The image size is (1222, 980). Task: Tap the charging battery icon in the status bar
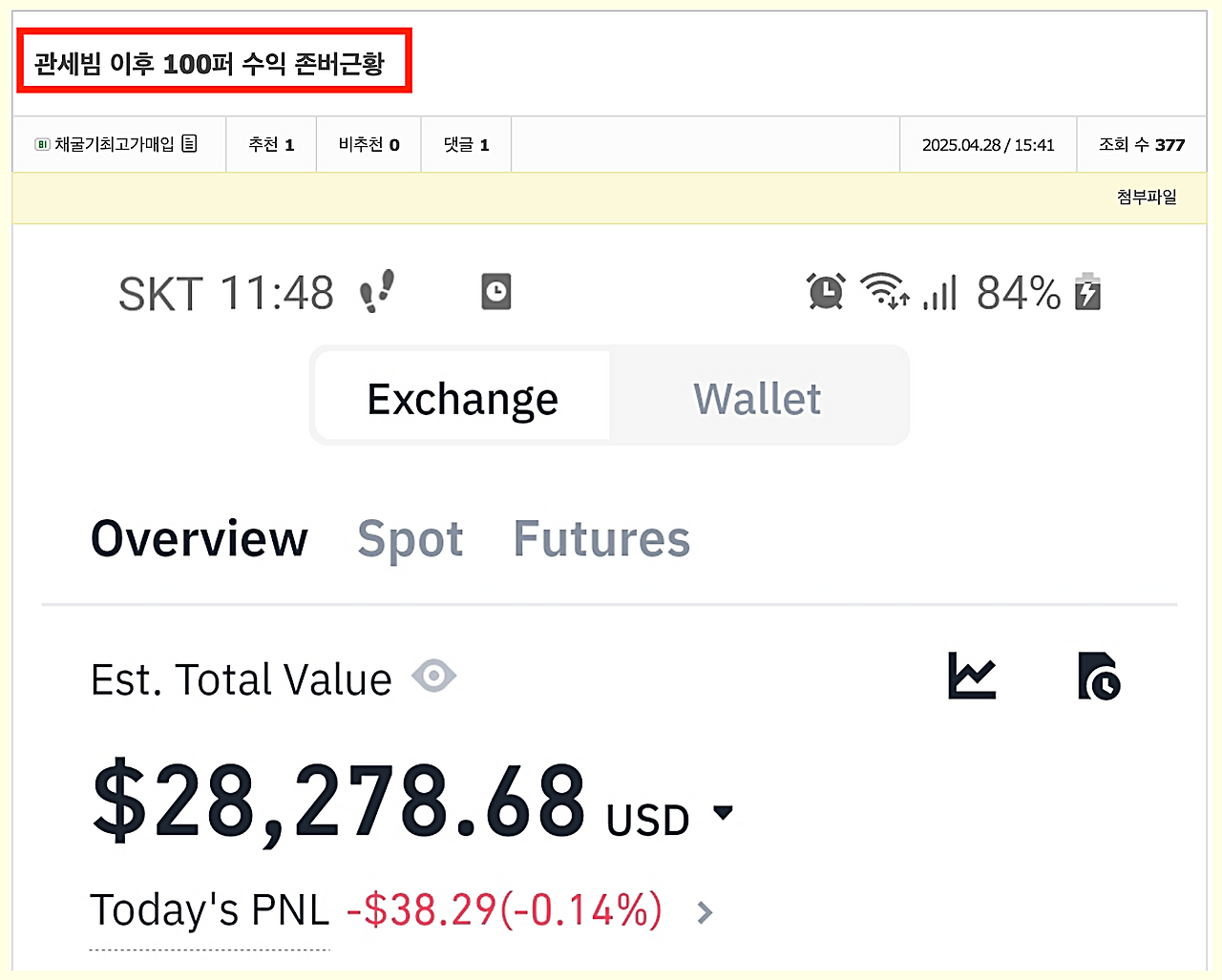click(x=1087, y=292)
